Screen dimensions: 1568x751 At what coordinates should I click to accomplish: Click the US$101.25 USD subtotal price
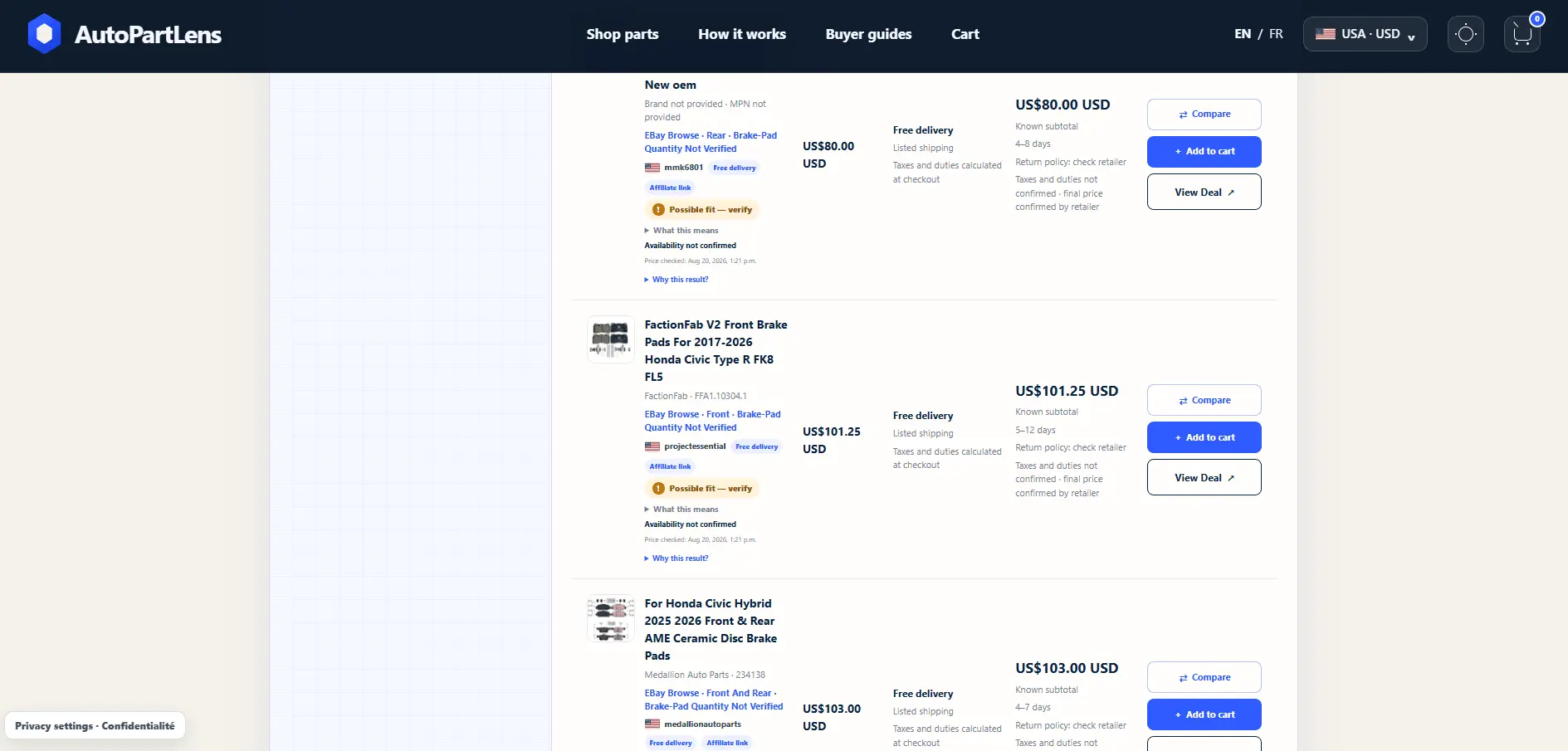[x=1067, y=391]
